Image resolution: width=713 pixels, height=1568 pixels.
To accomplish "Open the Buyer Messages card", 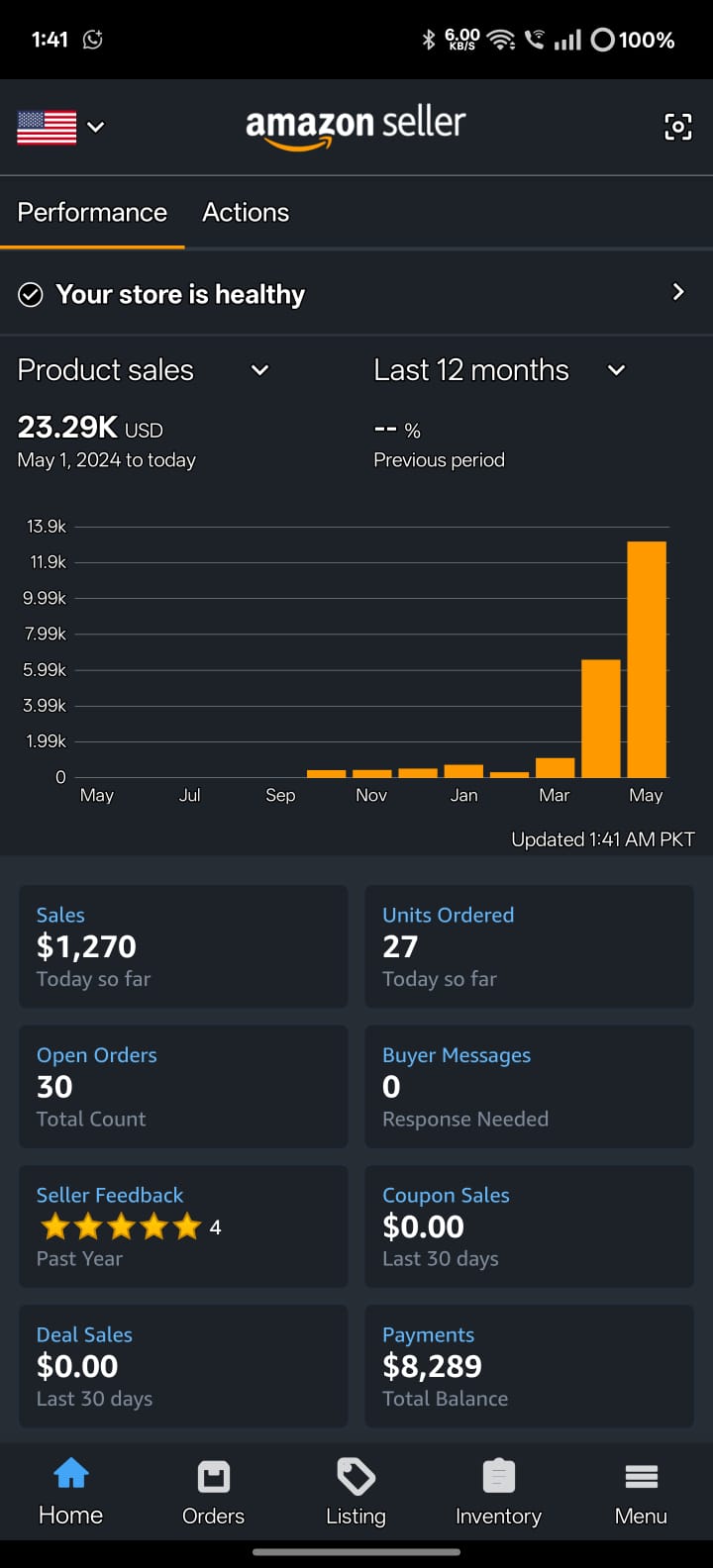I will click(x=529, y=1086).
